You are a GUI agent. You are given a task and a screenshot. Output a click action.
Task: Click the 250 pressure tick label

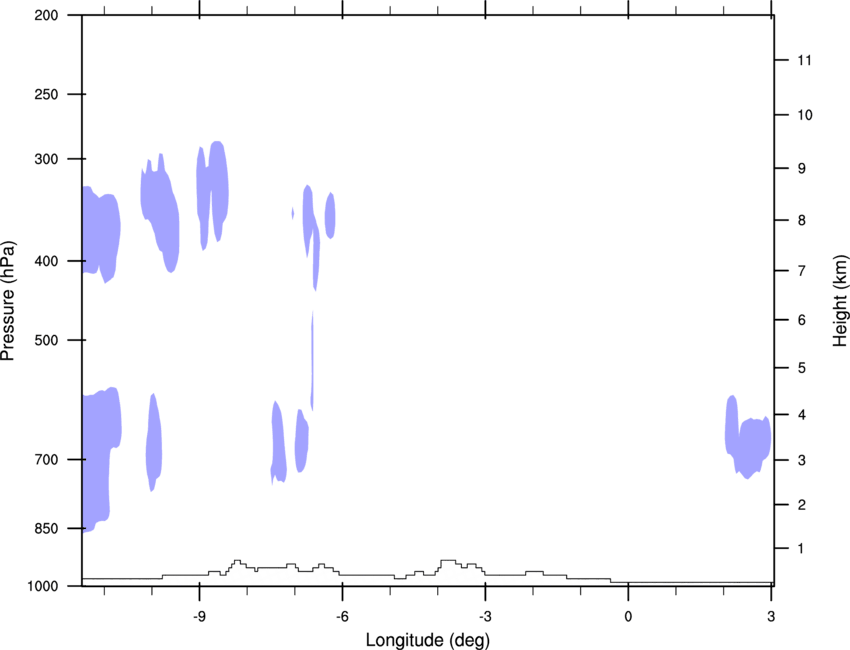pyautogui.click(x=46, y=94)
